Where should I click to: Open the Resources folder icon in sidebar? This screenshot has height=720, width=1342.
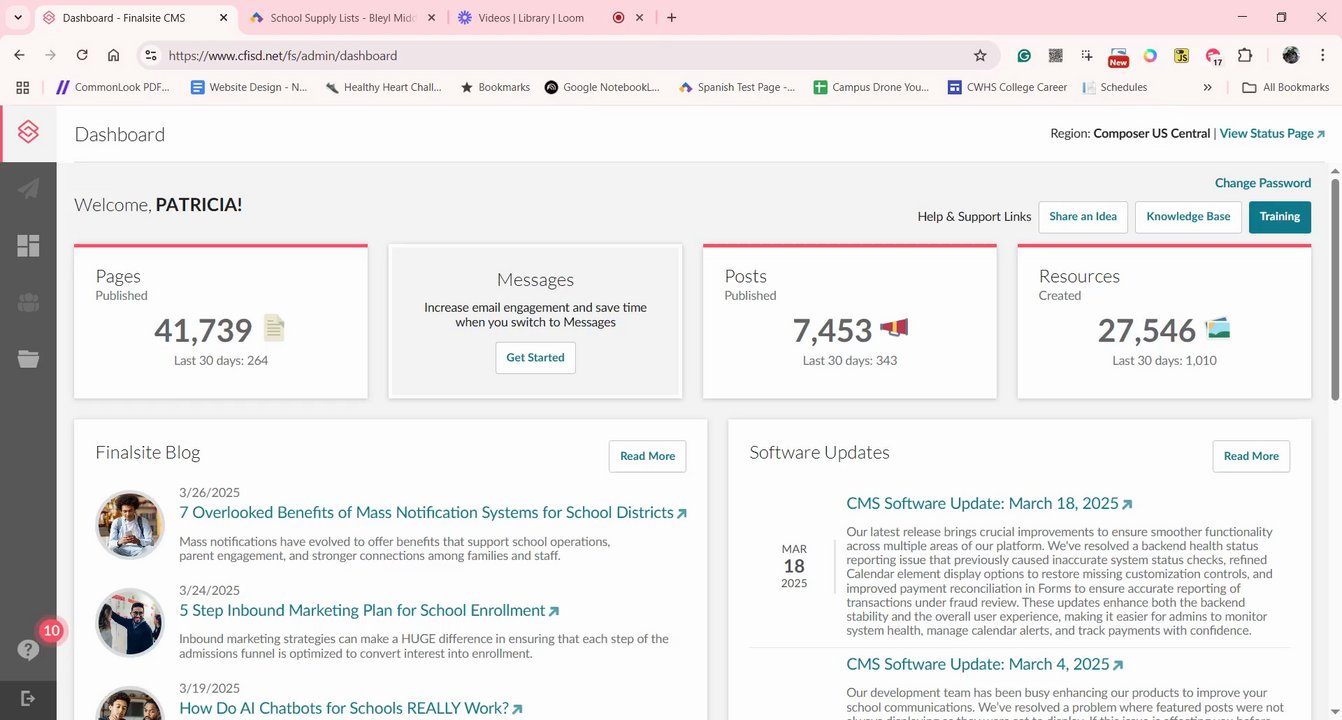[28, 358]
